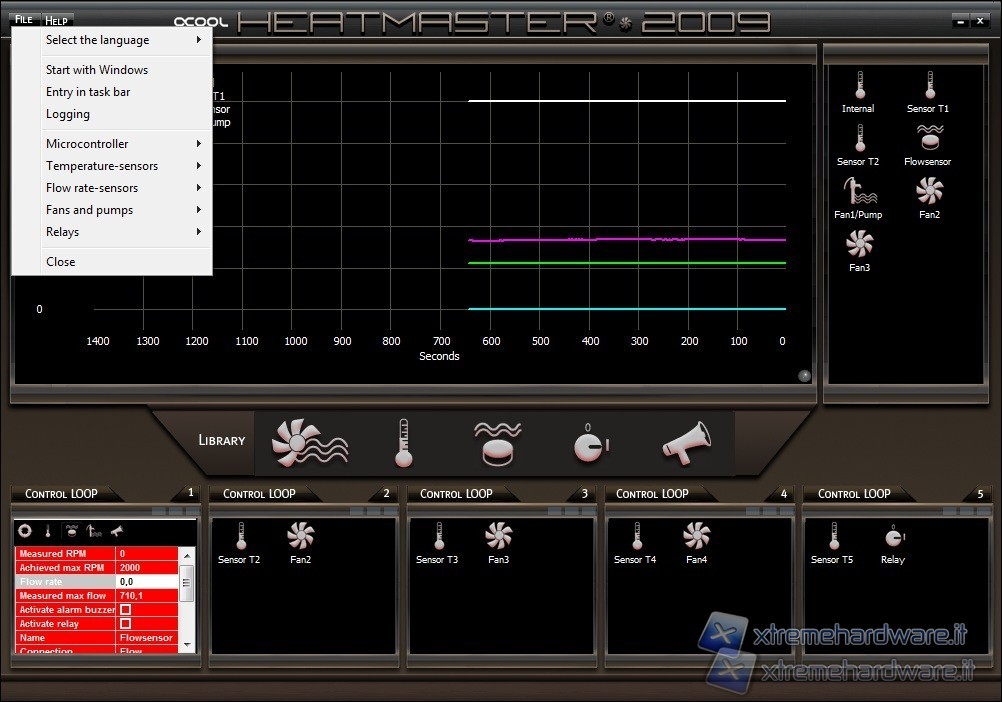1002x702 pixels.
Task: Toggle Start with Windows option
Action: tap(97, 70)
